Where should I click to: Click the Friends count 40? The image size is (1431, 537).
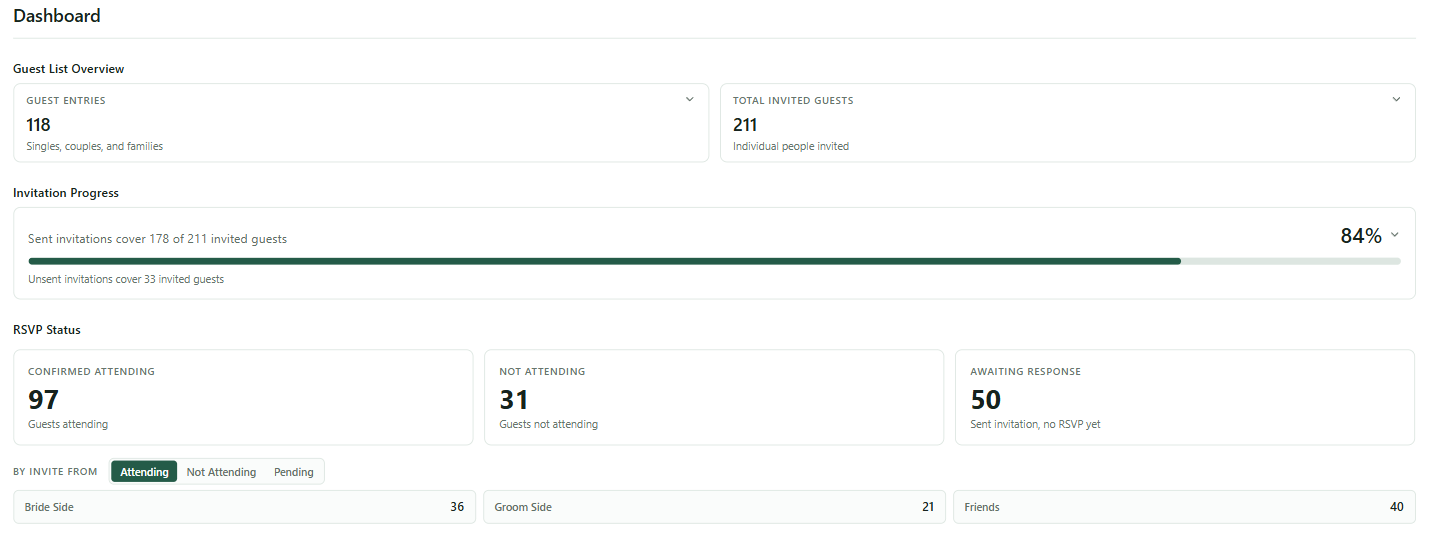pos(1397,507)
